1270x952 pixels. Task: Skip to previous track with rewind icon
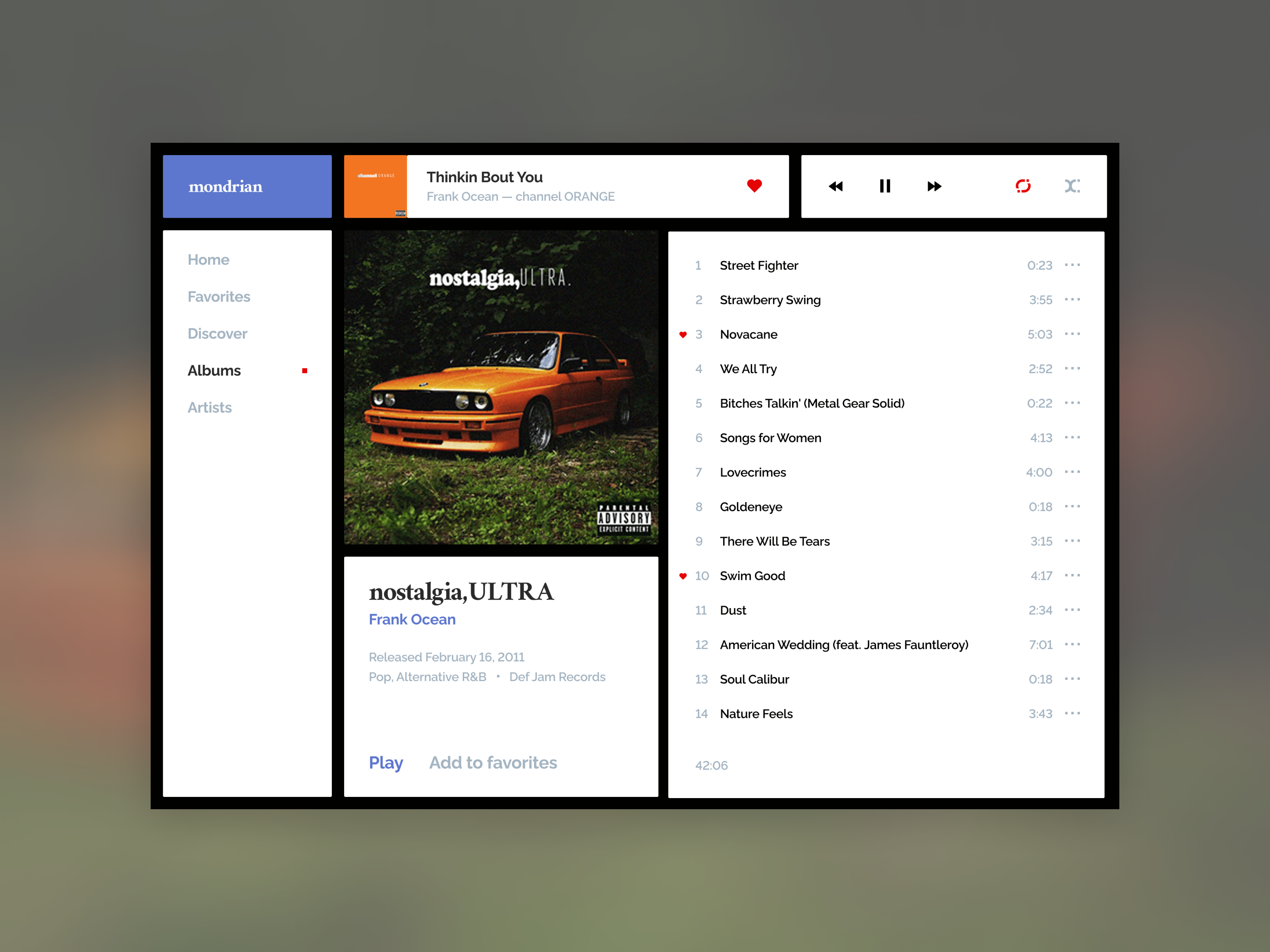click(x=835, y=186)
